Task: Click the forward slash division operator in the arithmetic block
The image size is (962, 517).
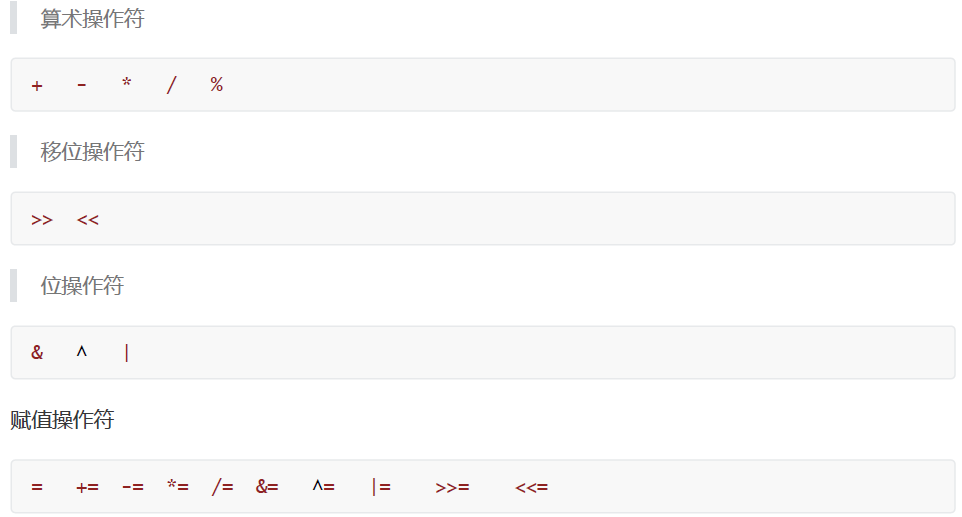Action: click(x=171, y=85)
